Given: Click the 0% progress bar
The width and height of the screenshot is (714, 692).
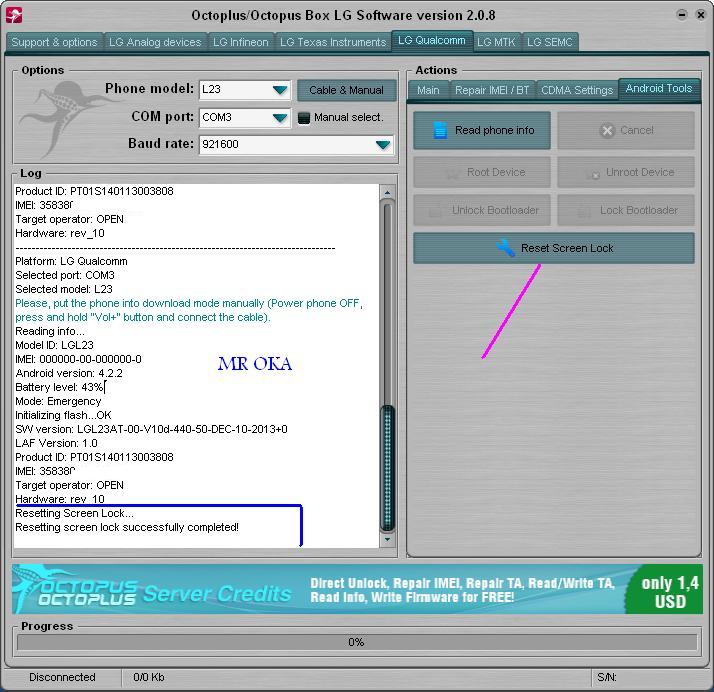Looking at the screenshot, I should (x=357, y=642).
